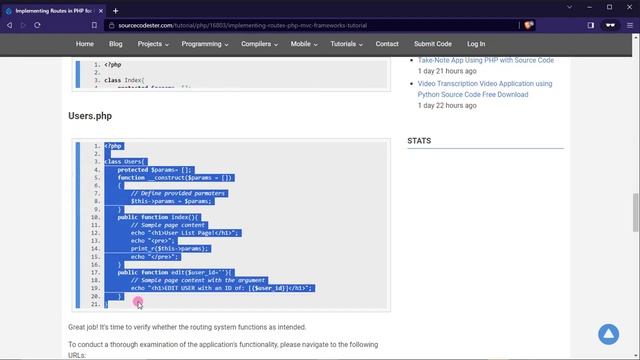Screen dimensions: 640x360
Task: Click code line echo User List Page
Action: tap(184, 233)
